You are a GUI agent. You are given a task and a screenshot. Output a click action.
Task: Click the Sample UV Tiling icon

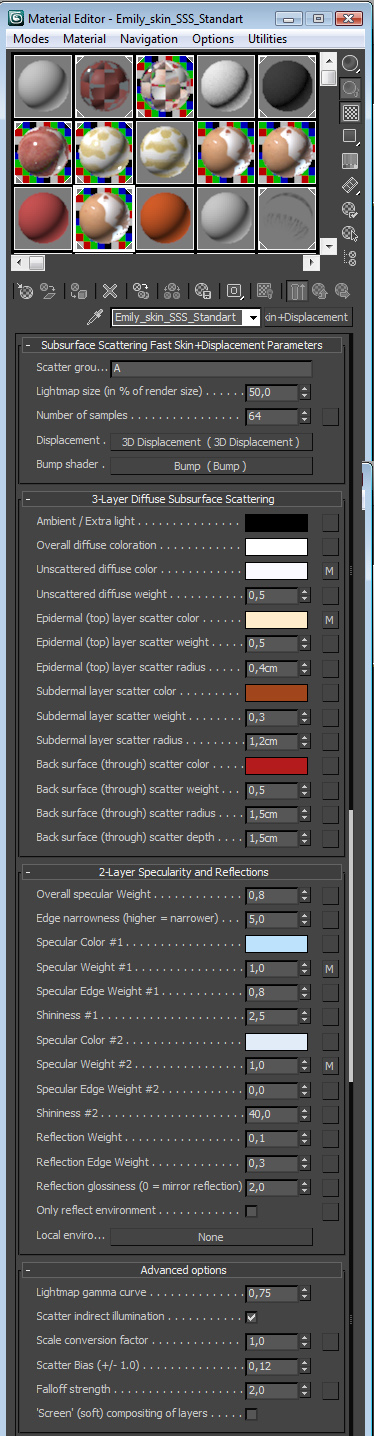351,136
